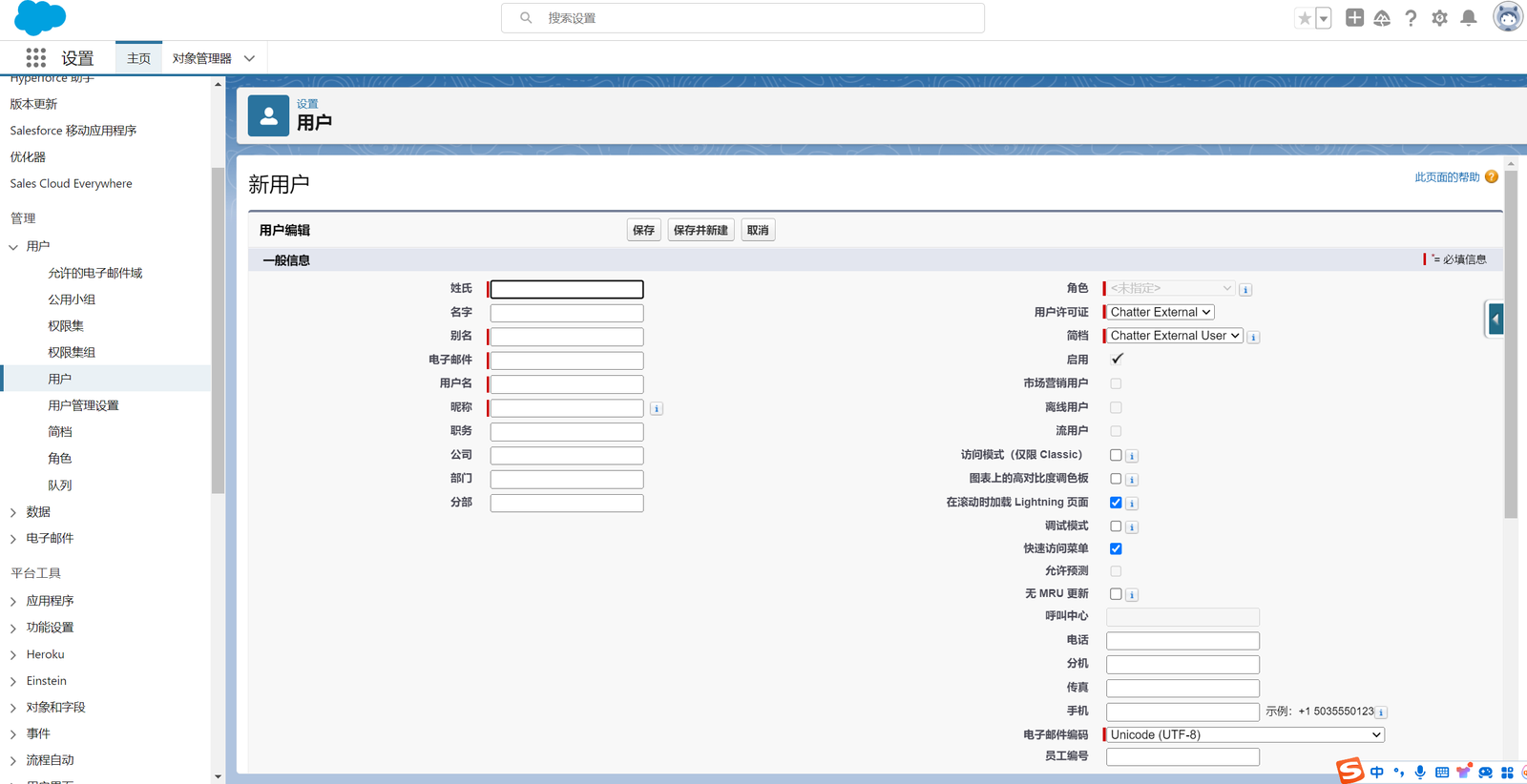1527x784 pixels.
Task: Expand the collapsed right side panel arrow
Action: pyautogui.click(x=1496, y=320)
